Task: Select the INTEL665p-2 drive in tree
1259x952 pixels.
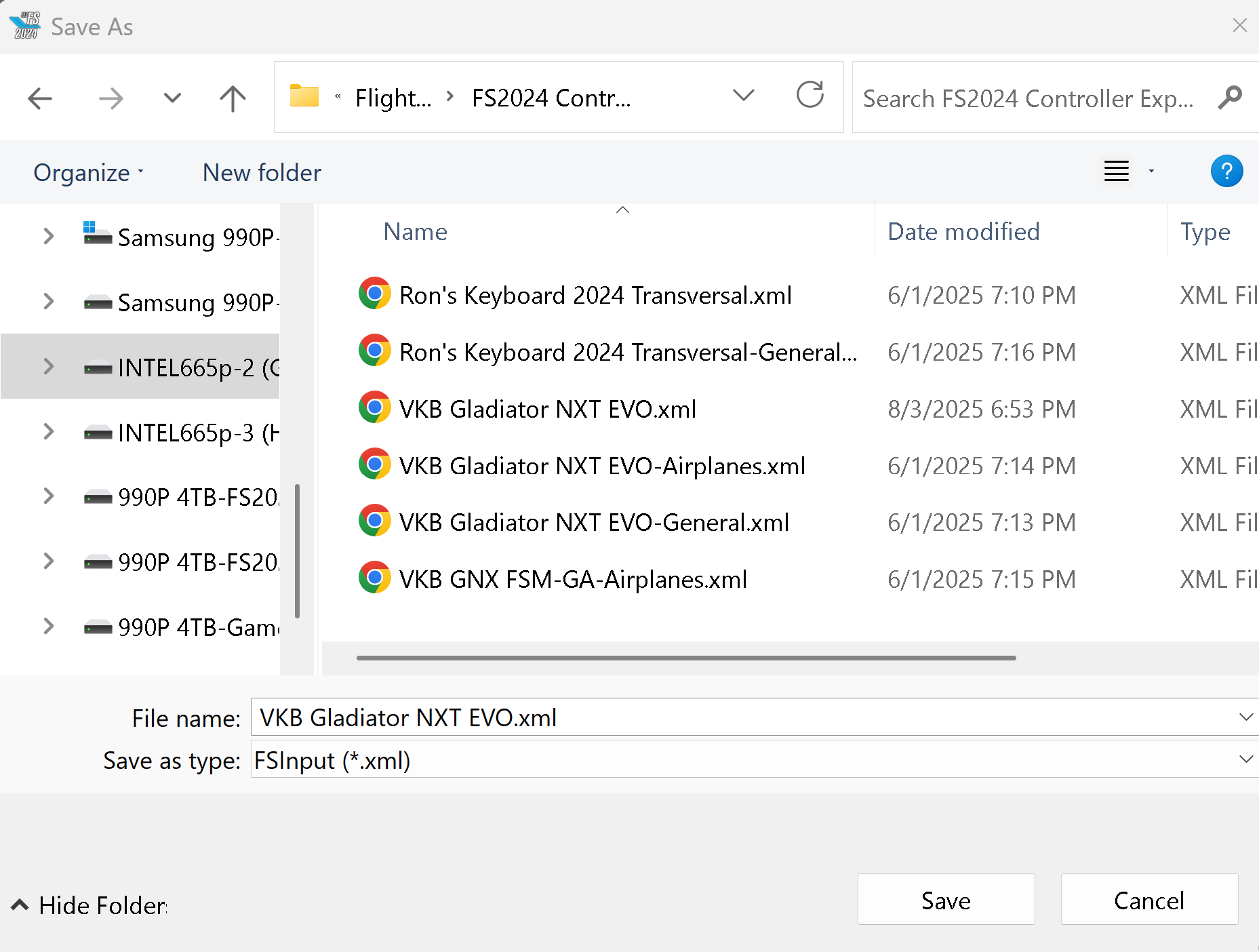Action: 140,366
